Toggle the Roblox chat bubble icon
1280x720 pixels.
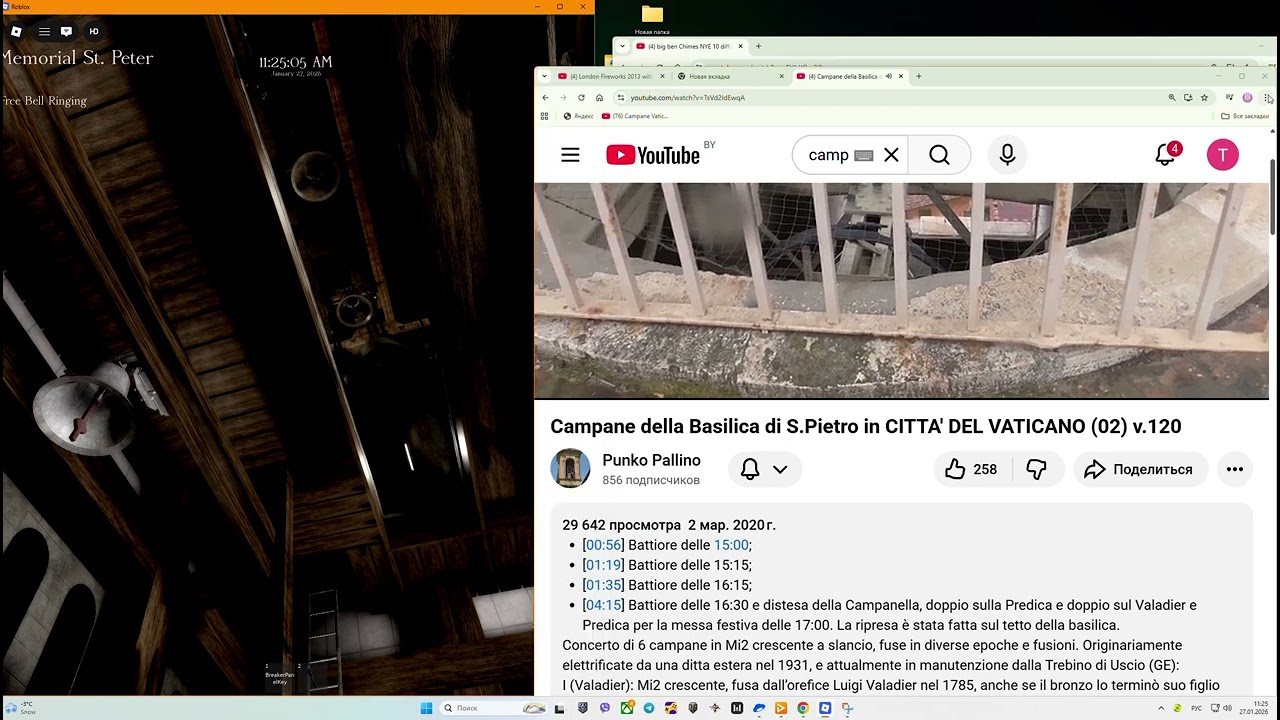(x=67, y=32)
